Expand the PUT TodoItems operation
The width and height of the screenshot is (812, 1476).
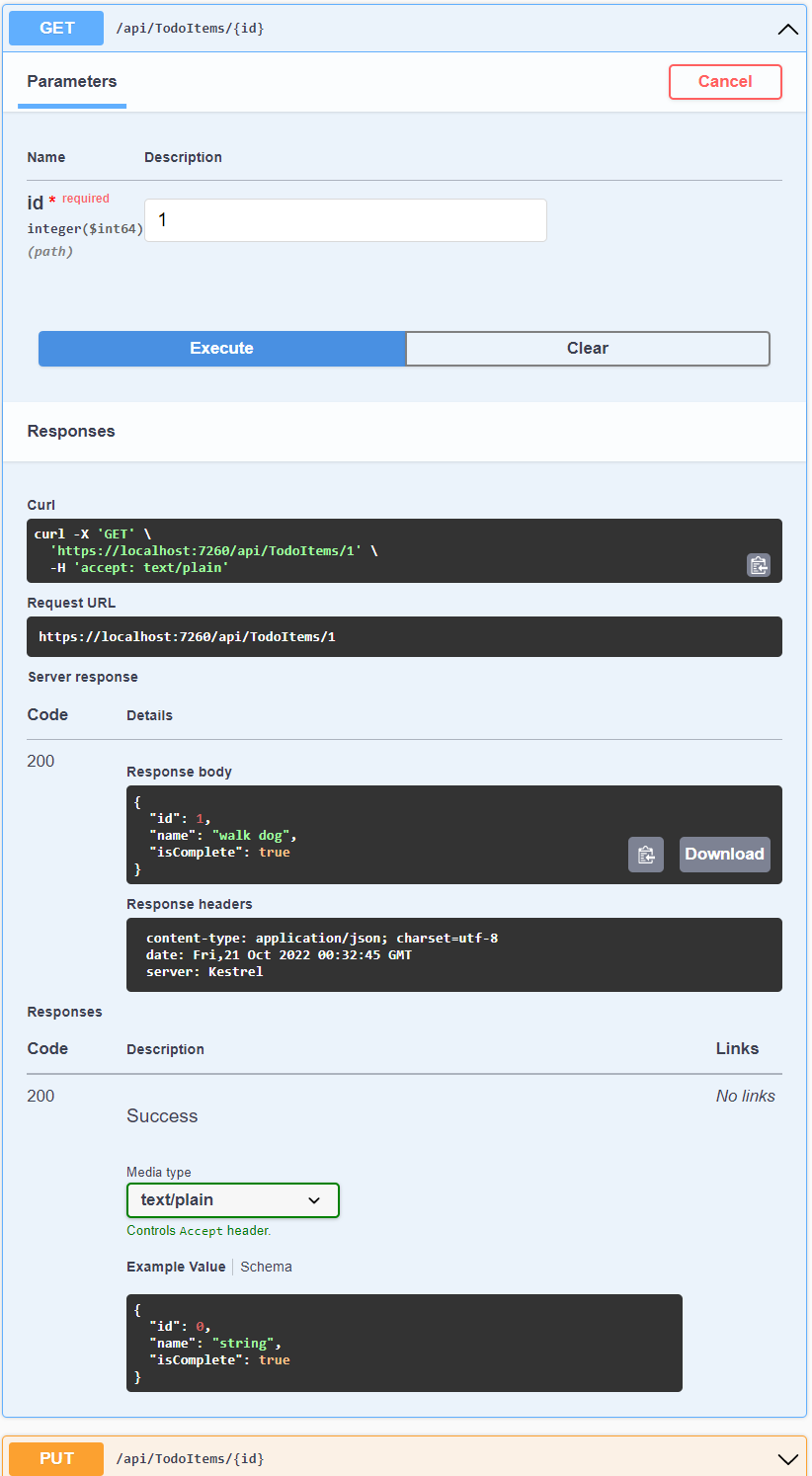[787, 1459]
